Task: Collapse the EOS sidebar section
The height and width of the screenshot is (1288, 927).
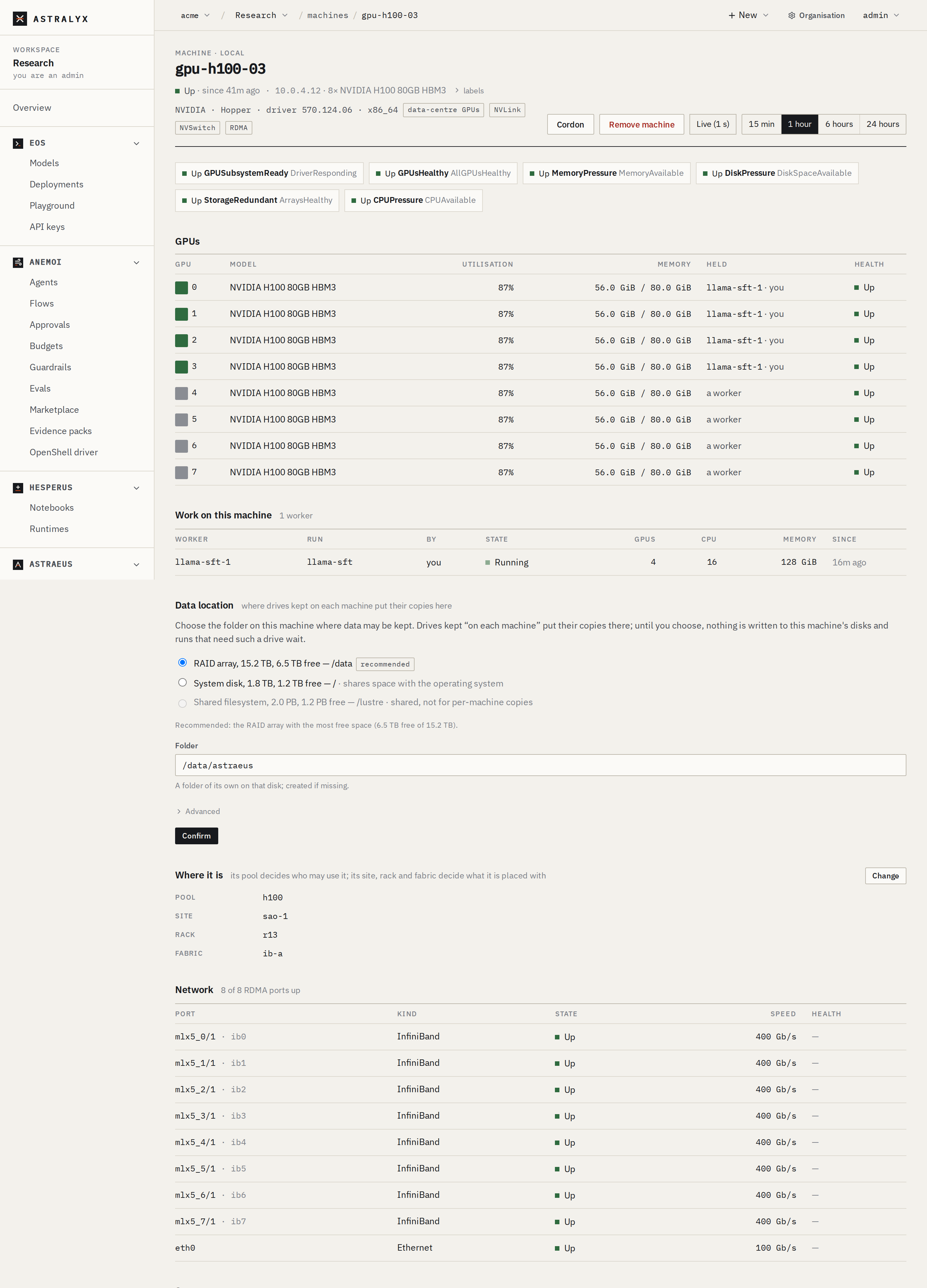Action: (136, 143)
